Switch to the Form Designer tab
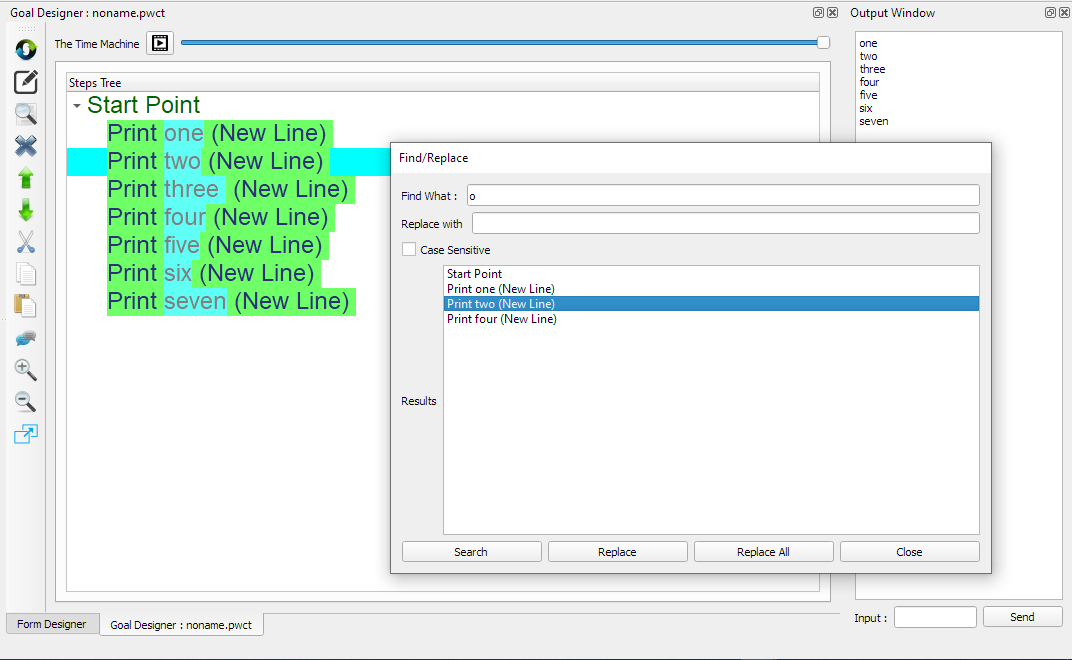Image resolution: width=1072 pixels, height=660 pixels. coord(52,624)
